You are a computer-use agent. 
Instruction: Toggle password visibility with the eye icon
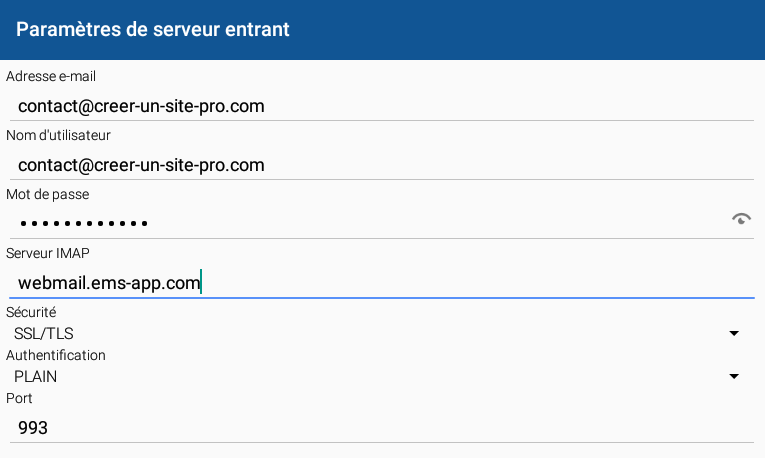coord(741,219)
